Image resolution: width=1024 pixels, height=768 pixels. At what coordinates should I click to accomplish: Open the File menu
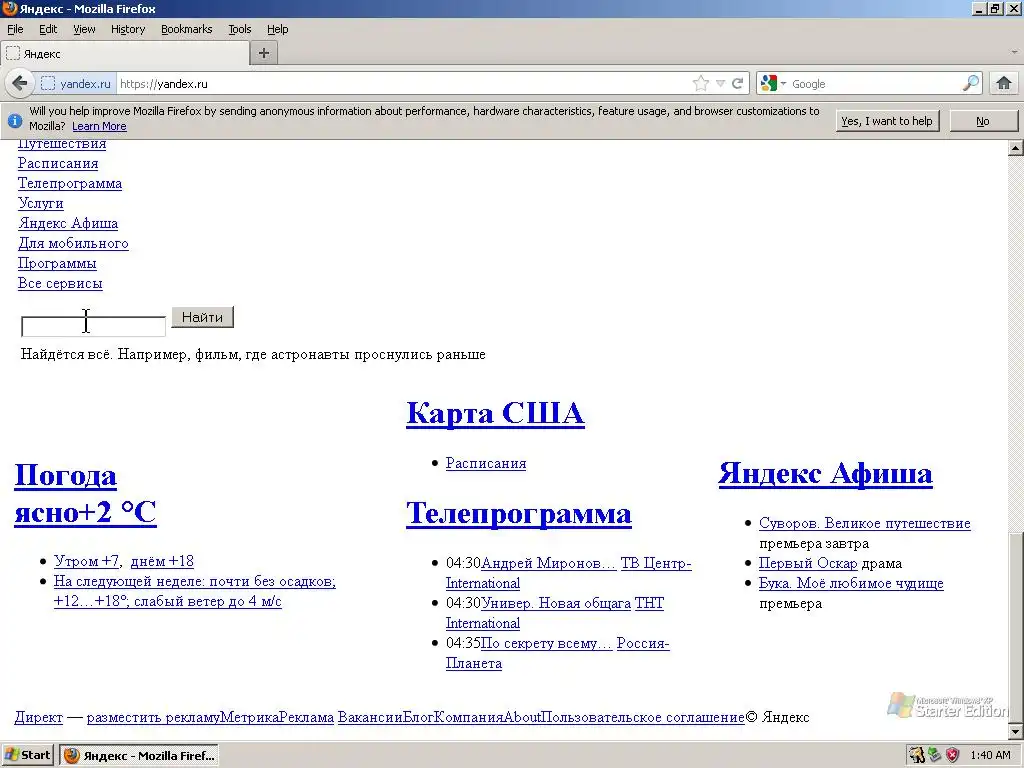coord(15,29)
